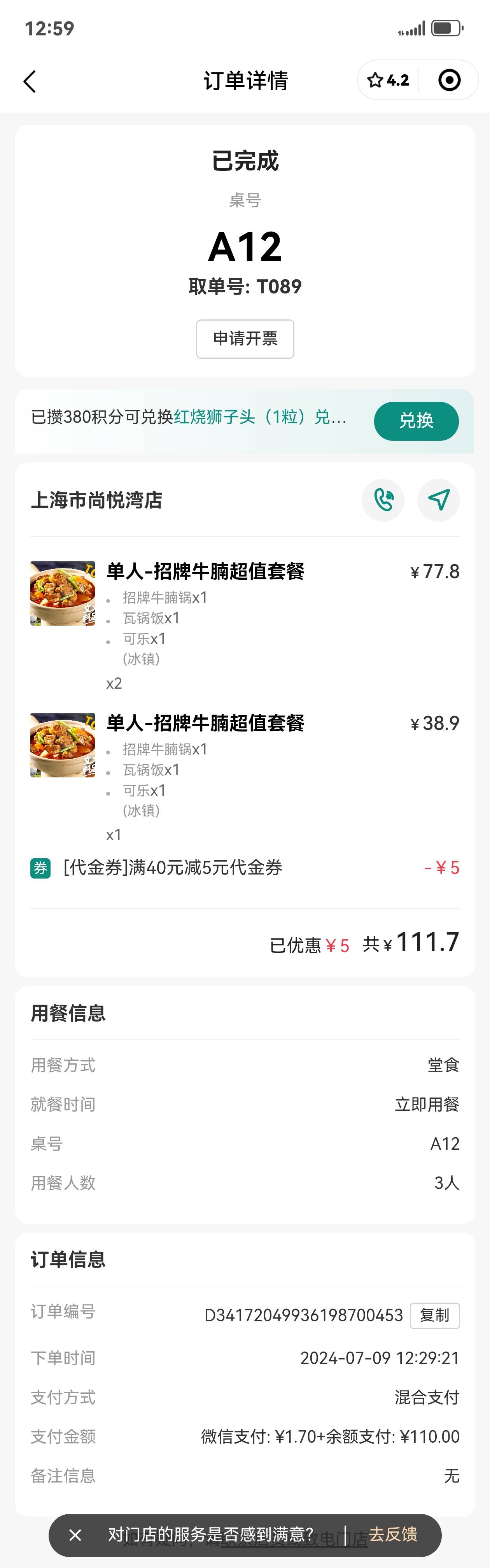The image size is (490, 1568).
Task: Tap the 兑换 redeem button
Action: click(416, 421)
